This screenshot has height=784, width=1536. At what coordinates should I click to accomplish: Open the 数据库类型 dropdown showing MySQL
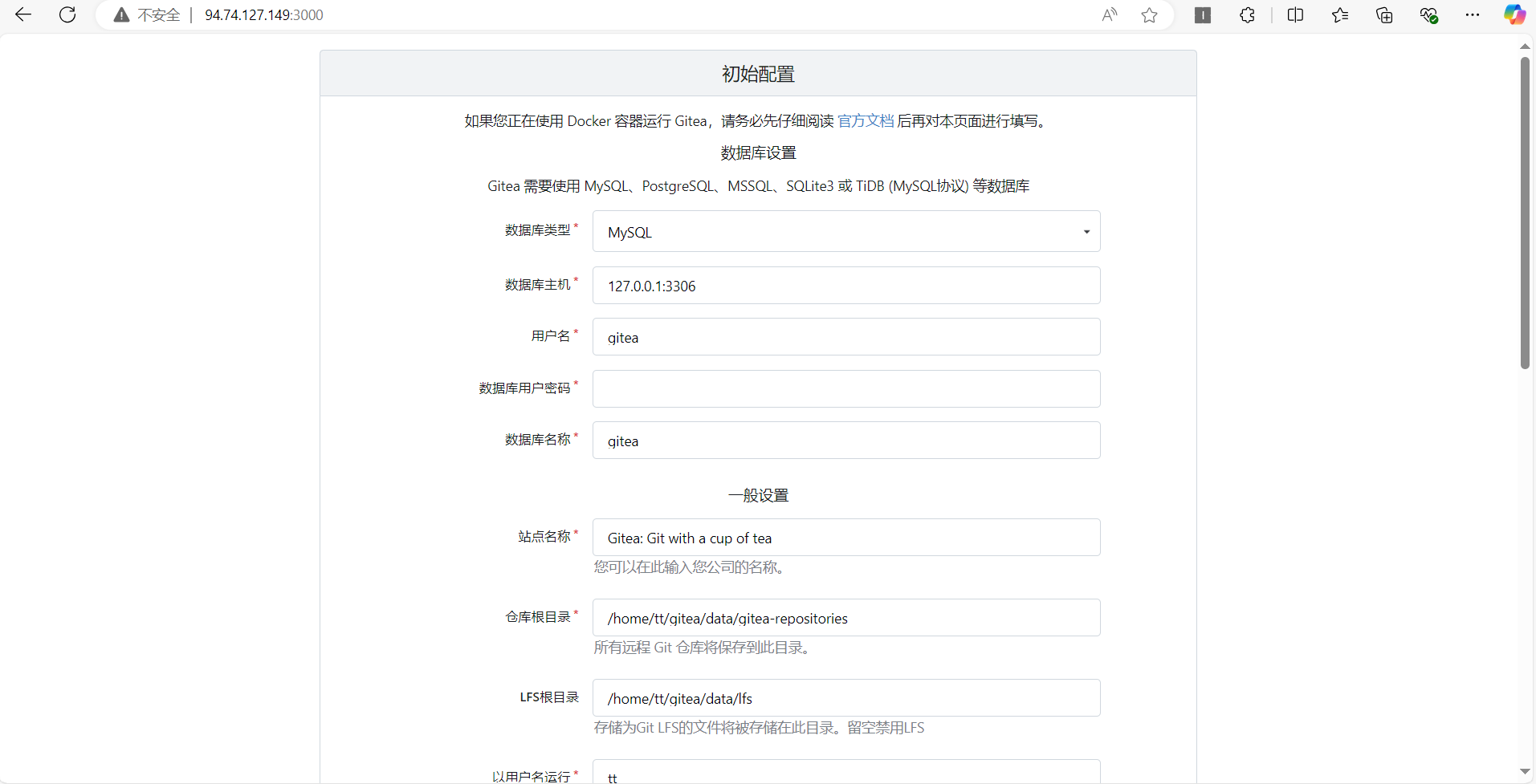[x=845, y=232]
